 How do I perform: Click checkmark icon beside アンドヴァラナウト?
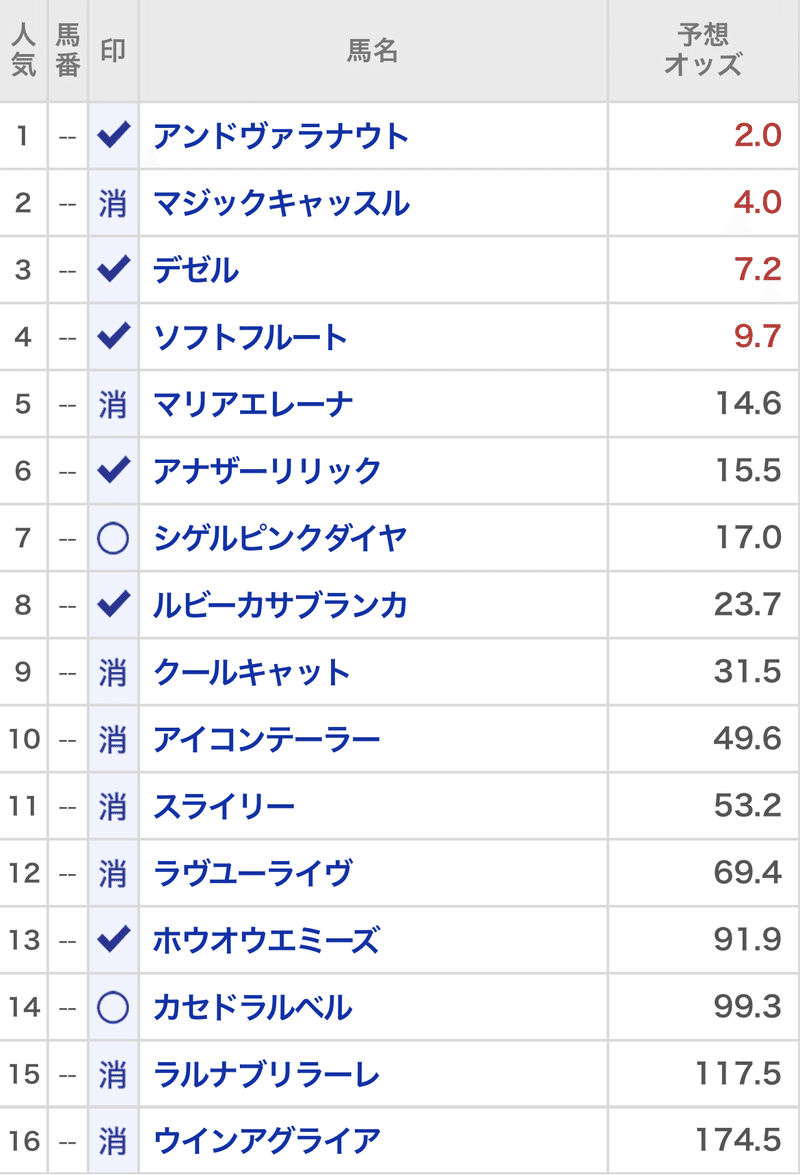(x=114, y=135)
